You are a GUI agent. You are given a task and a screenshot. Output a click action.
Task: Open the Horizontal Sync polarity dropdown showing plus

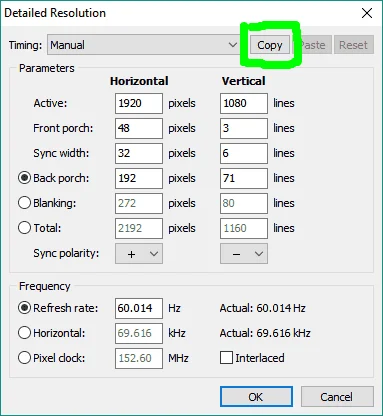click(x=139, y=254)
